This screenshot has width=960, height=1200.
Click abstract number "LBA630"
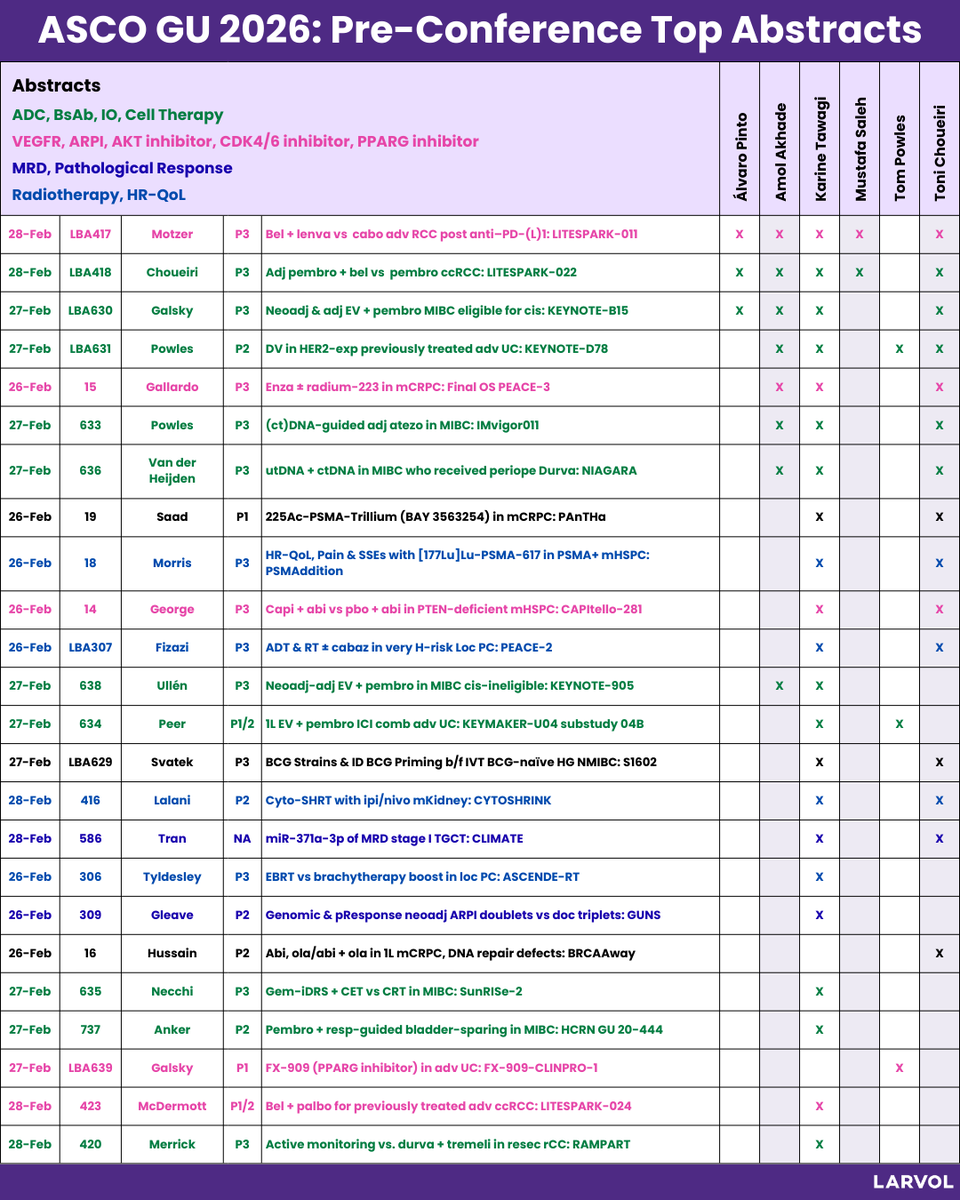[90, 310]
